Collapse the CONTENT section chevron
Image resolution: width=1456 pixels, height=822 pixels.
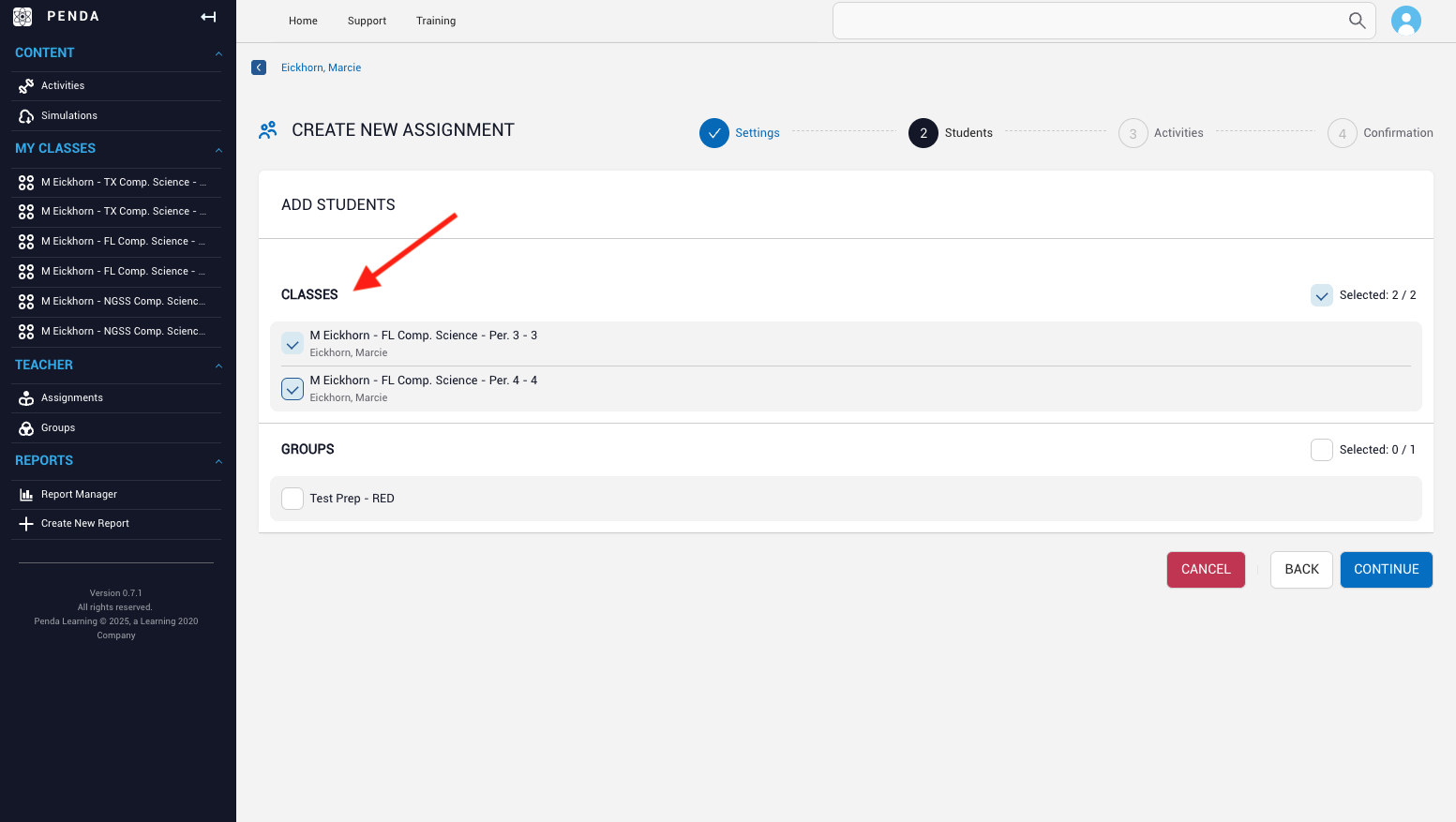[x=218, y=53]
